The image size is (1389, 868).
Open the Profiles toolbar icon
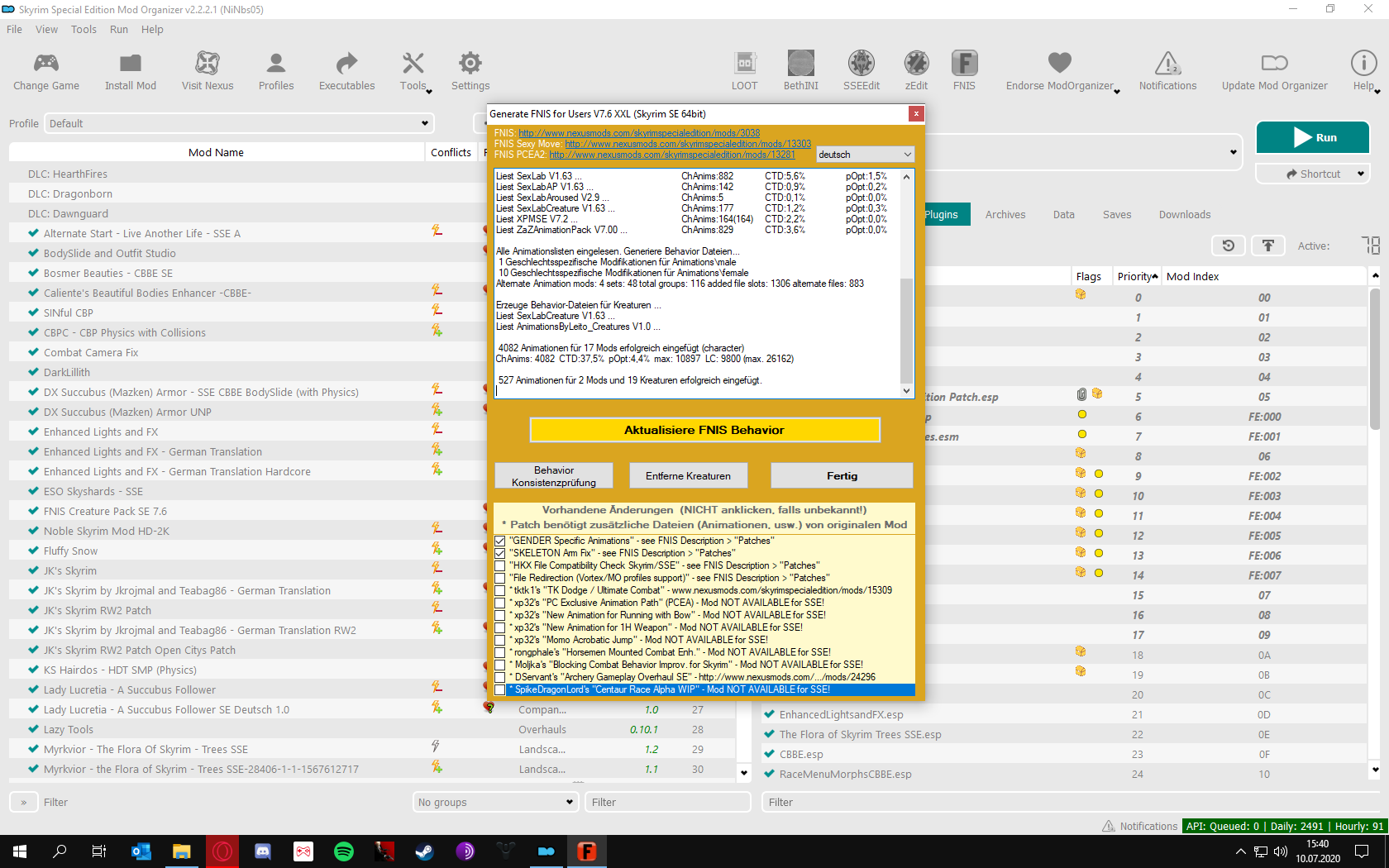click(276, 63)
